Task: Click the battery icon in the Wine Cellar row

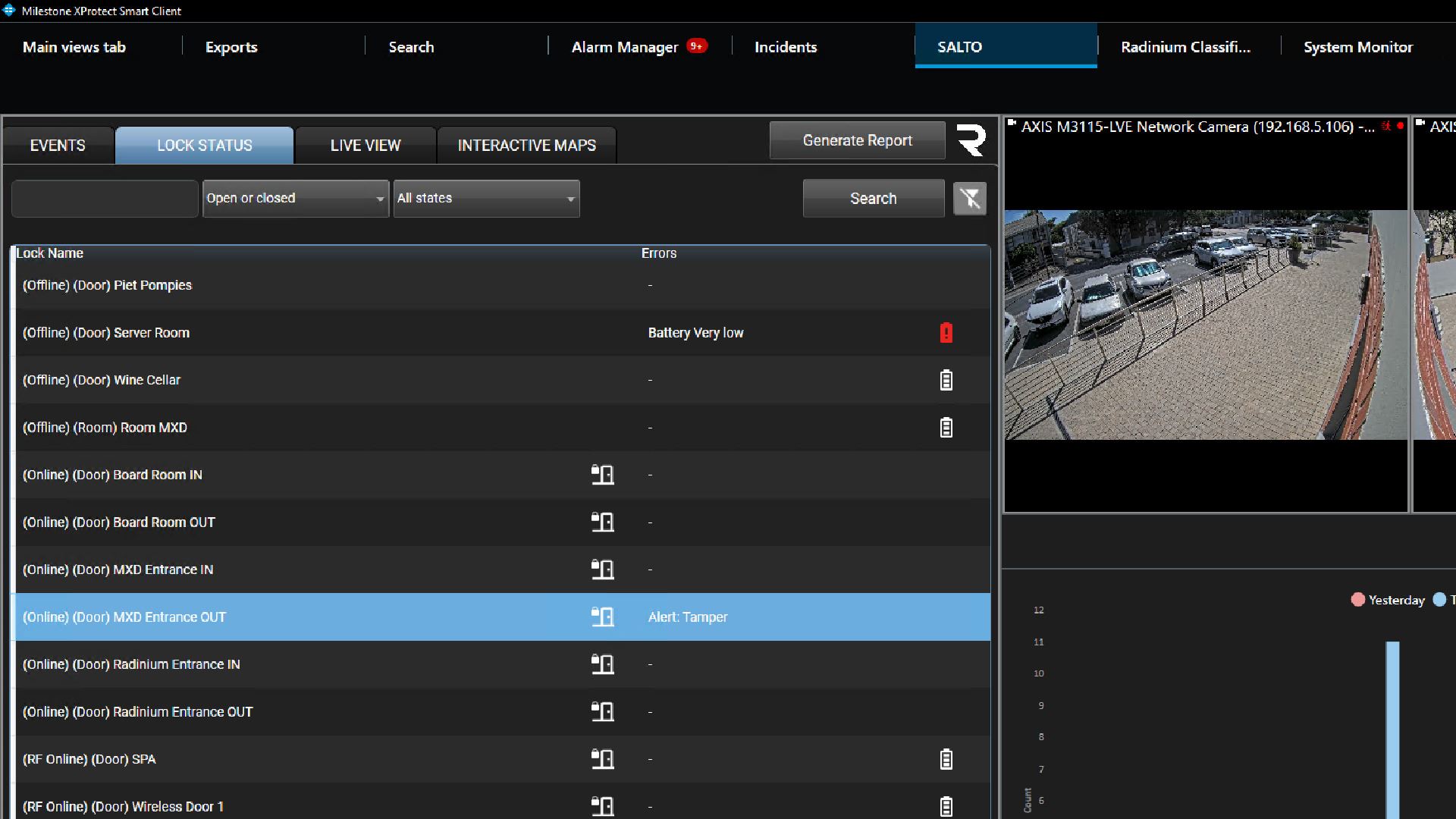Action: 946,380
